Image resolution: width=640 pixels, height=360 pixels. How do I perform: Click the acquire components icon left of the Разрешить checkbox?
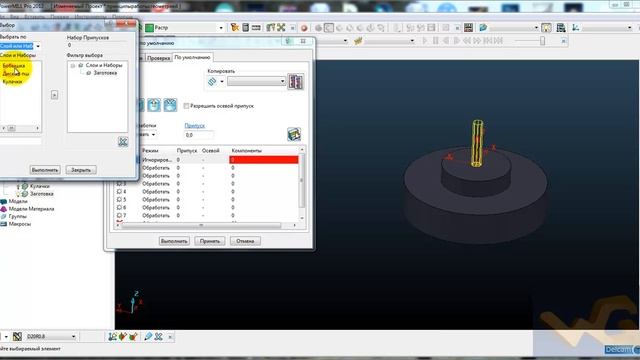point(154,105)
